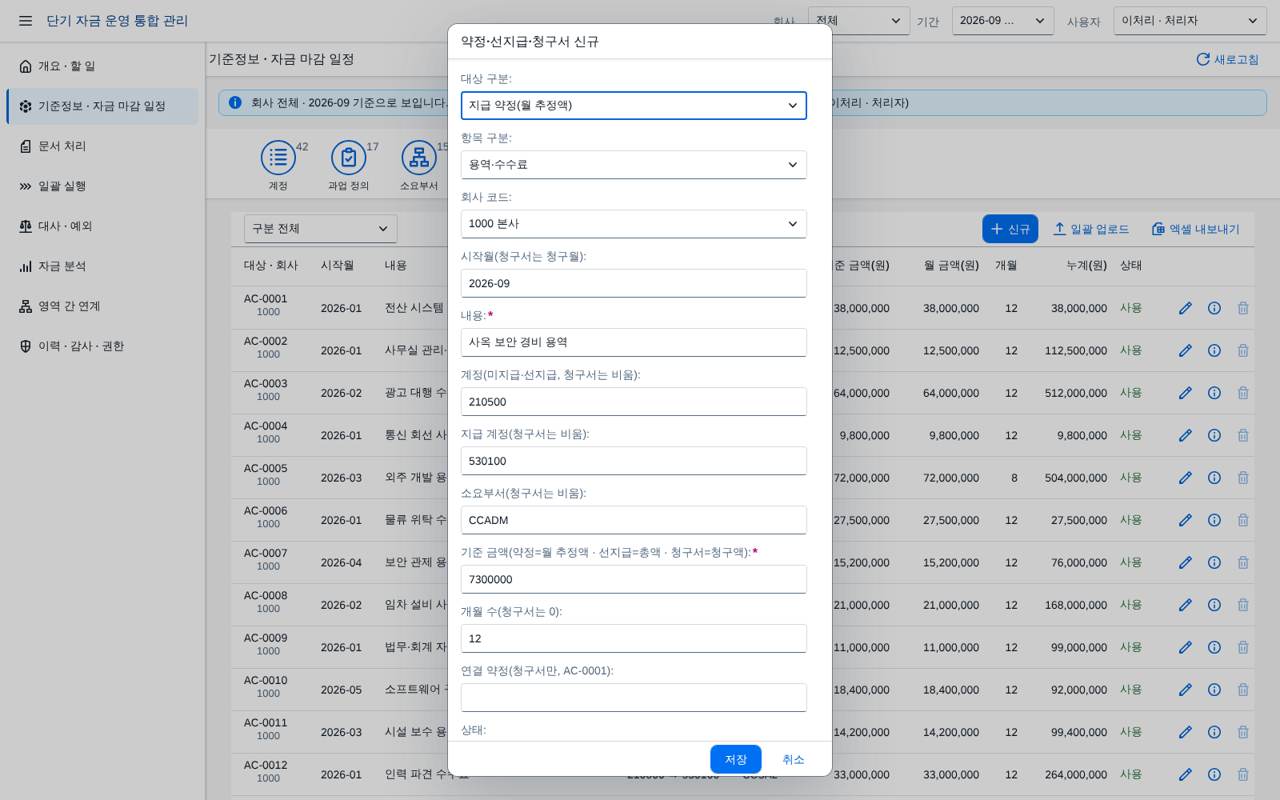Screen dimensions: 1280x800
Task: Click the 시작월 field showing 2026-09
Action: tap(634, 283)
